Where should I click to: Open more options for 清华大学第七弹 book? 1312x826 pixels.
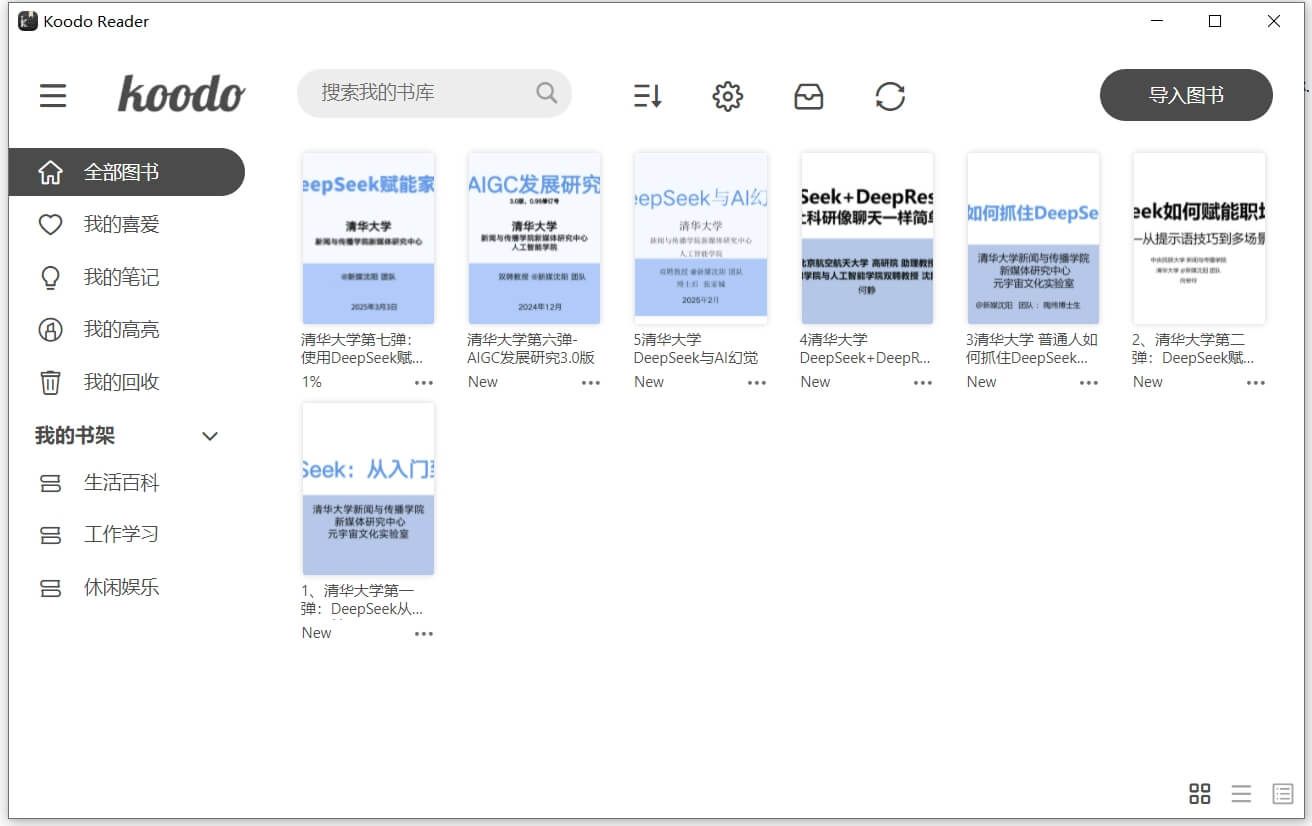(x=423, y=382)
